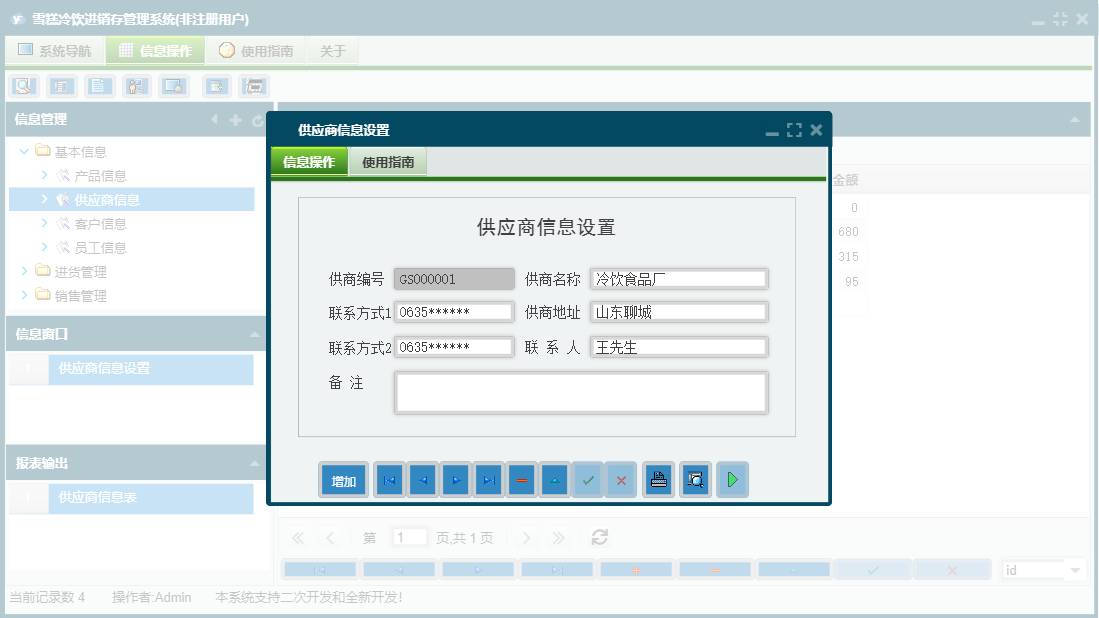1099x618 pixels.
Task: Go to the last record using navigator icon
Action: pos(489,479)
